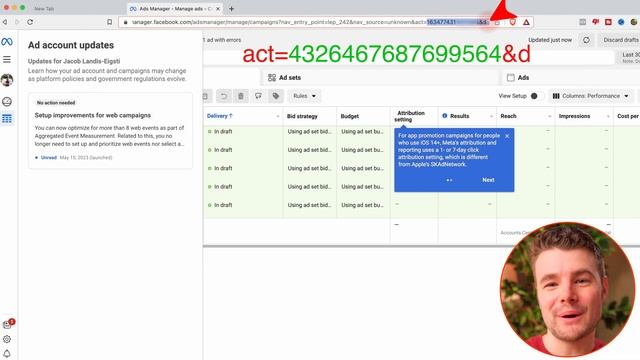The image size is (640, 360).
Task: Click the bookmark icon beside the address bar
Action: pyautogui.click(x=109, y=22)
